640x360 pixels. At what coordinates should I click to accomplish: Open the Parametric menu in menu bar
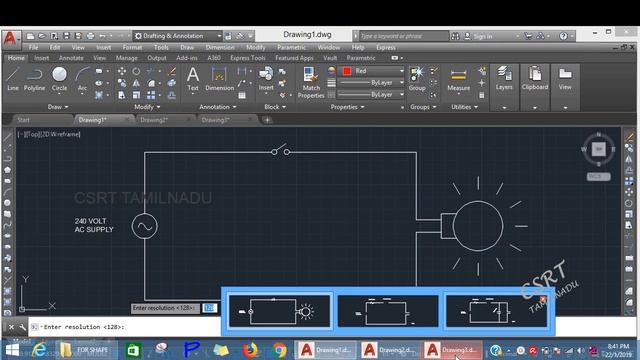point(291,47)
